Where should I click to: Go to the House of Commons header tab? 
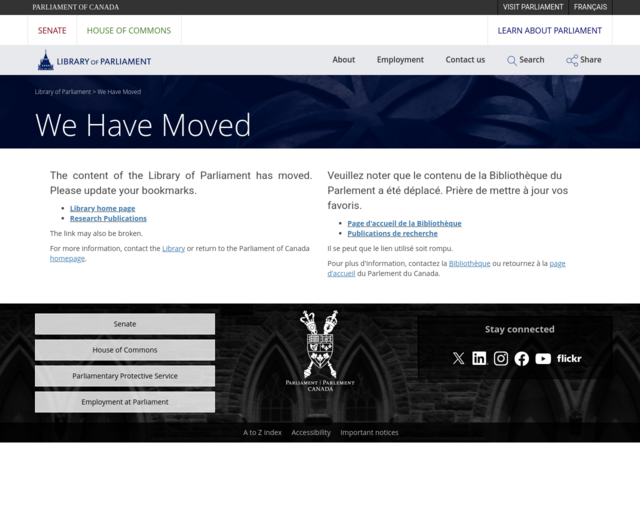pyautogui.click(x=129, y=31)
